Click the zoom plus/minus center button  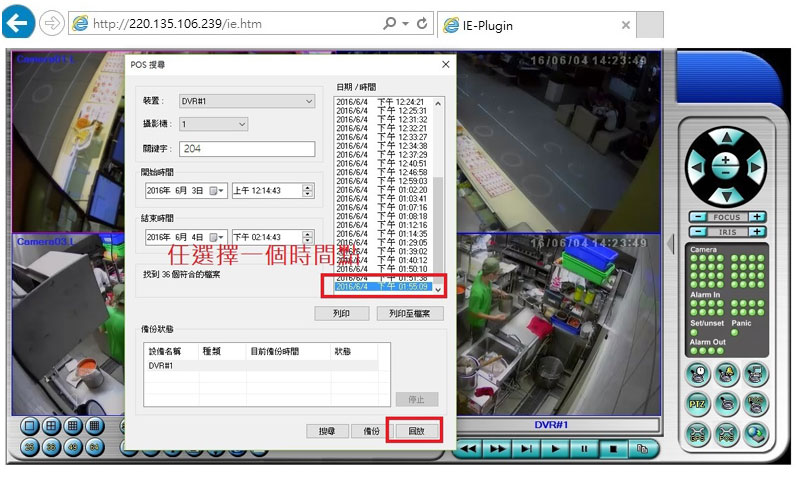(x=726, y=166)
